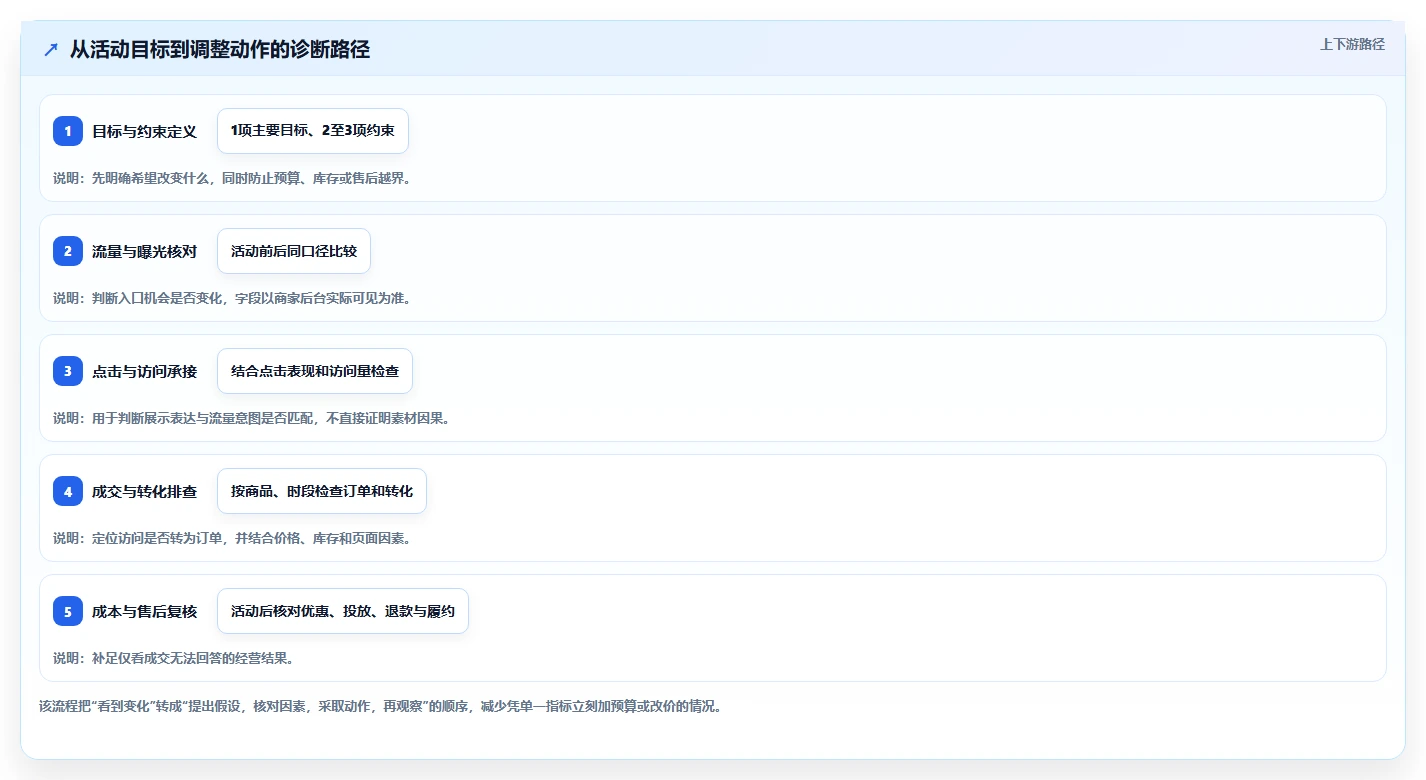Click the 1项主要目标、2至3项约束 chip
This screenshot has height=780, width=1426.
tap(313, 131)
